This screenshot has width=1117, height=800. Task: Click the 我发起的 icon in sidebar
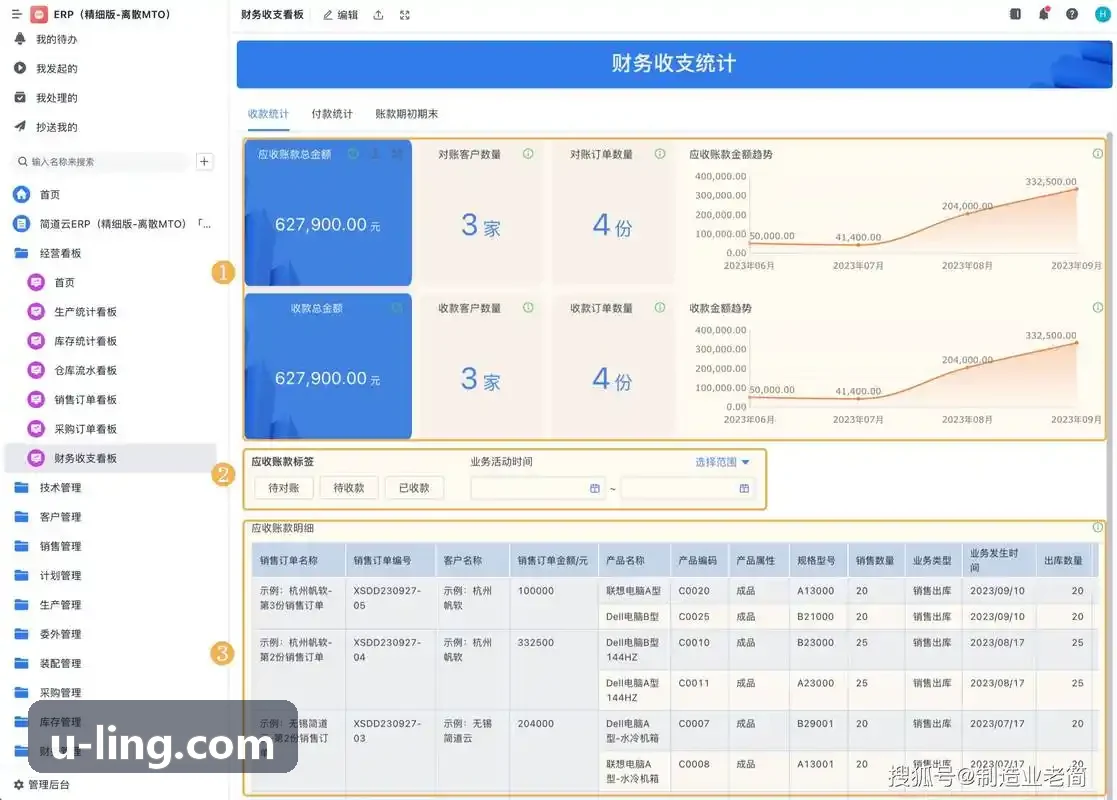tap(20, 68)
